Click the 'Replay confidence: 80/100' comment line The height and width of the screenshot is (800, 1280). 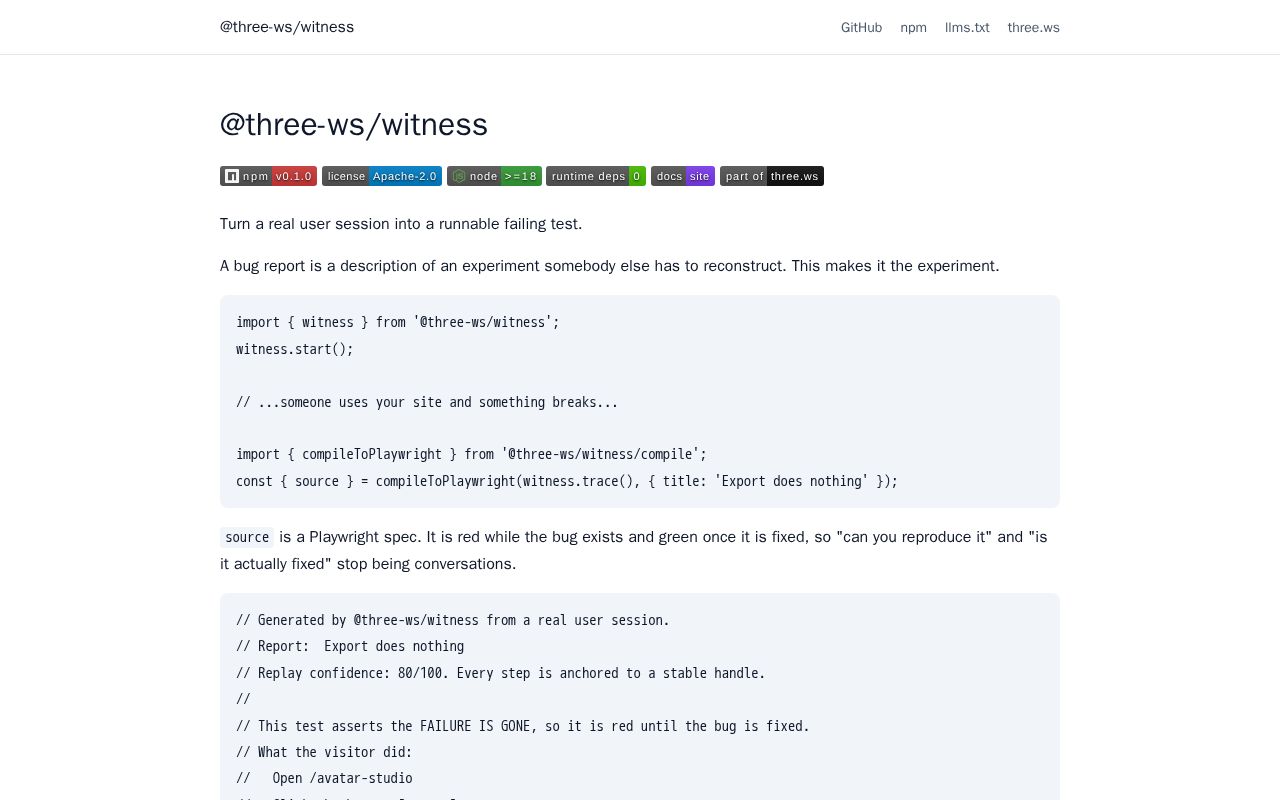[x=500, y=673]
